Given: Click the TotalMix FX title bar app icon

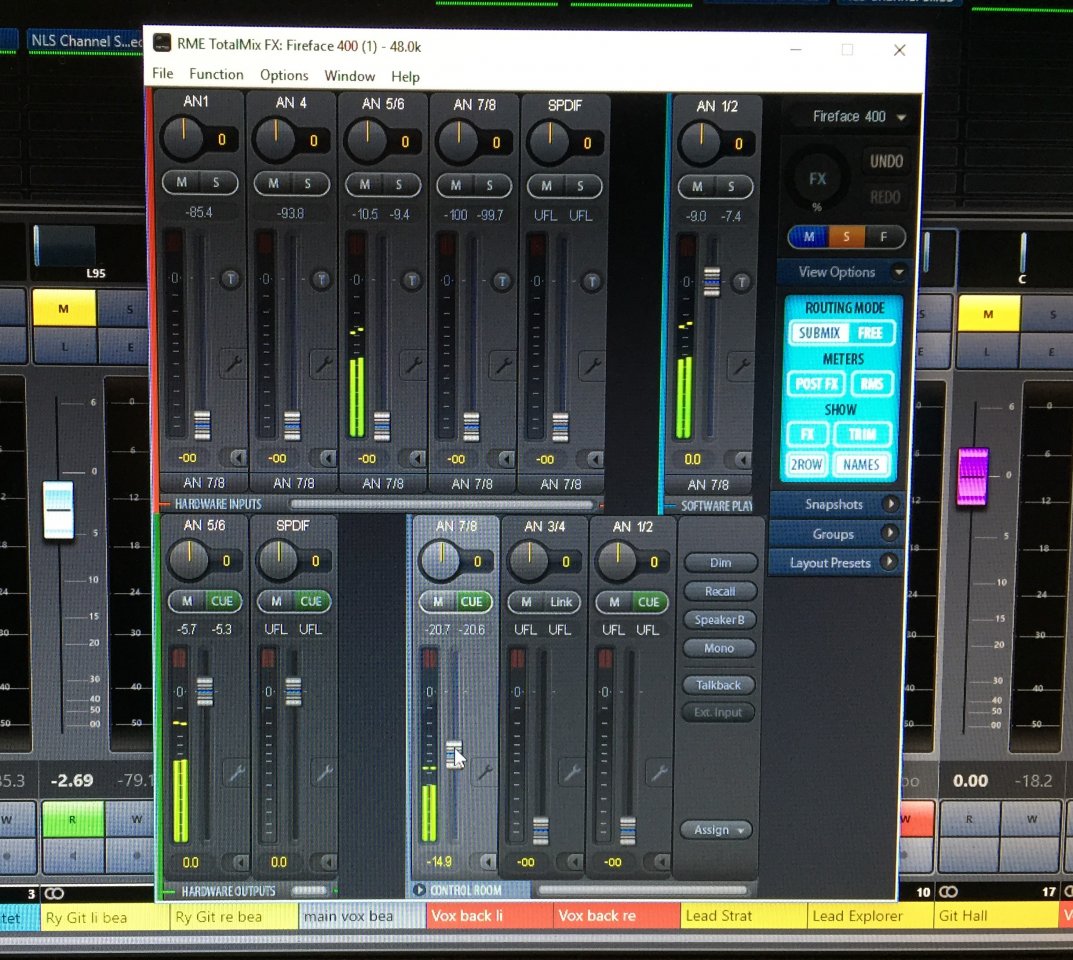Looking at the screenshot, I should click(161, 44).
